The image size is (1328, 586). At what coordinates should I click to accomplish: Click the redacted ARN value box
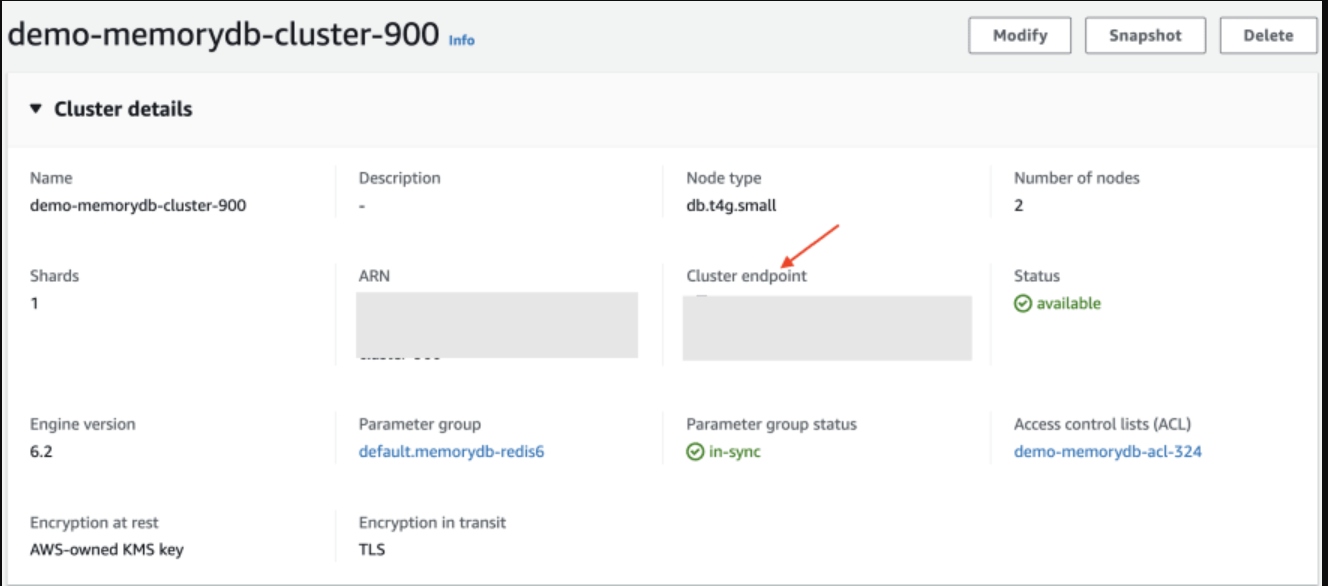497,325
